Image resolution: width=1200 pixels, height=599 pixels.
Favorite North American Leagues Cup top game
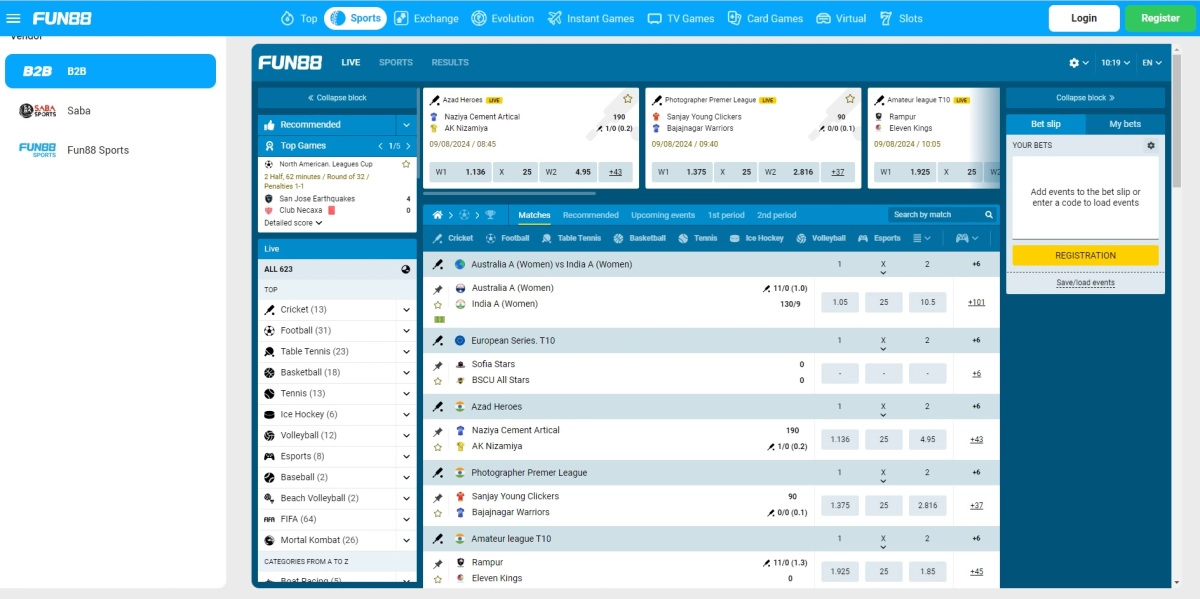coord(406,164)
